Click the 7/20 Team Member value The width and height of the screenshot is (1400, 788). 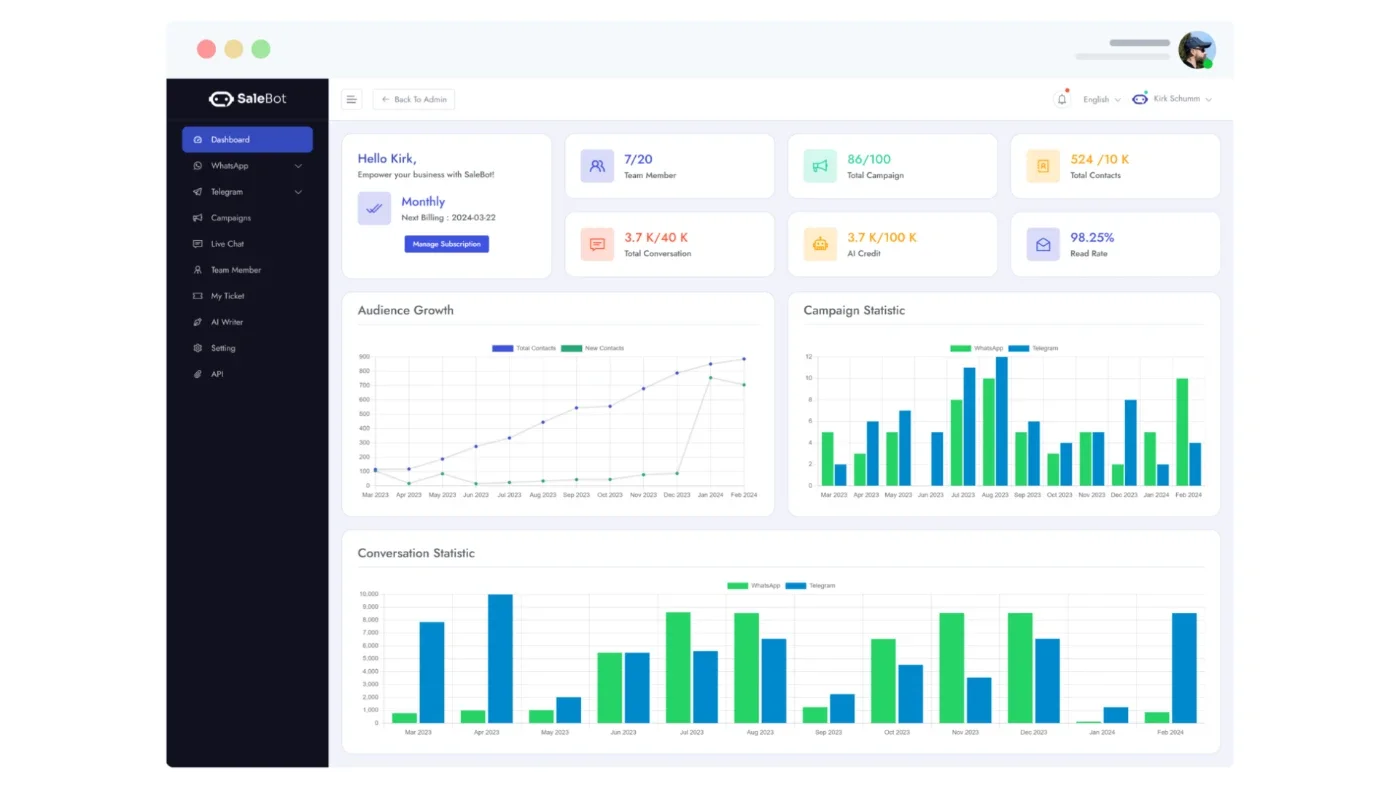(x=638, y=159)
